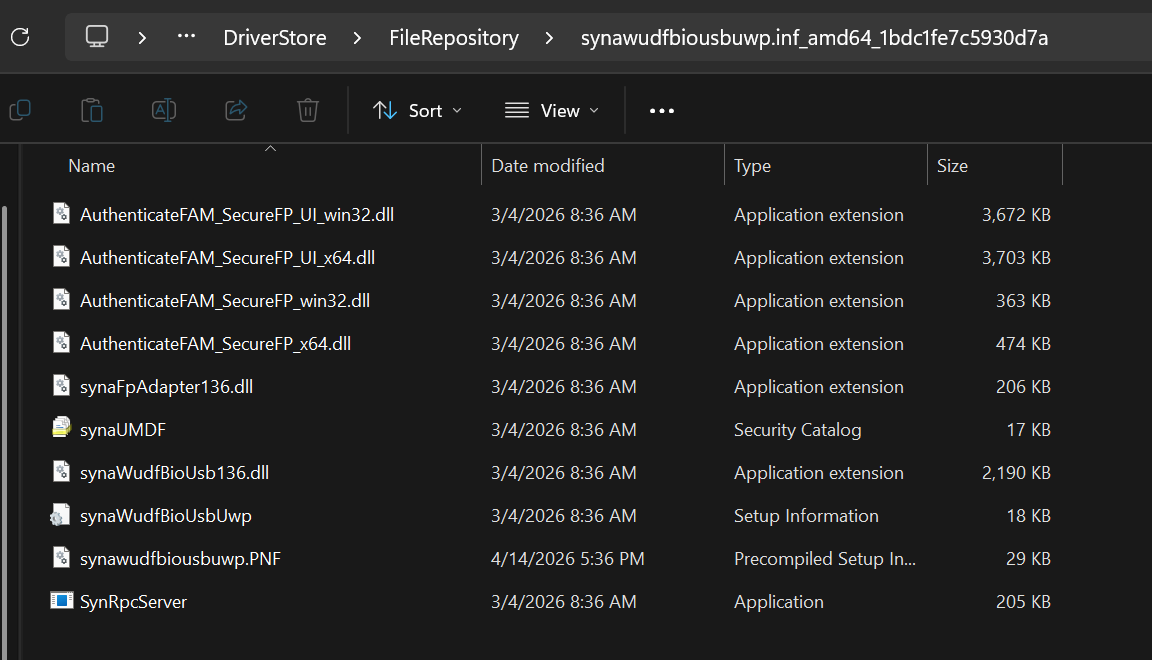This screenshot has width=1152, height=660.
Task: Click the This PC monitor icon in address bar
Action: coord(97,37)
